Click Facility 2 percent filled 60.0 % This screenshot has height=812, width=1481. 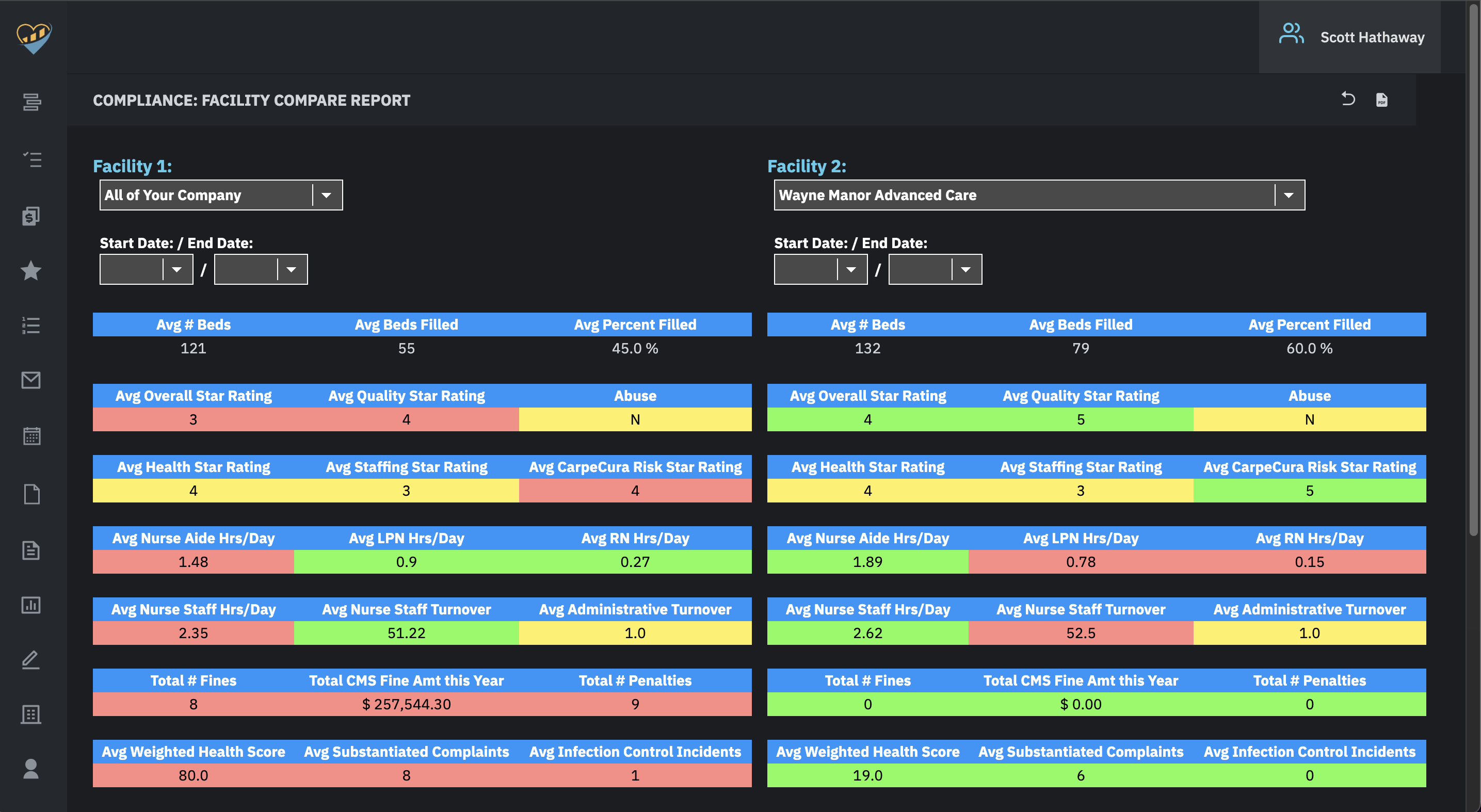(1309, 348)
